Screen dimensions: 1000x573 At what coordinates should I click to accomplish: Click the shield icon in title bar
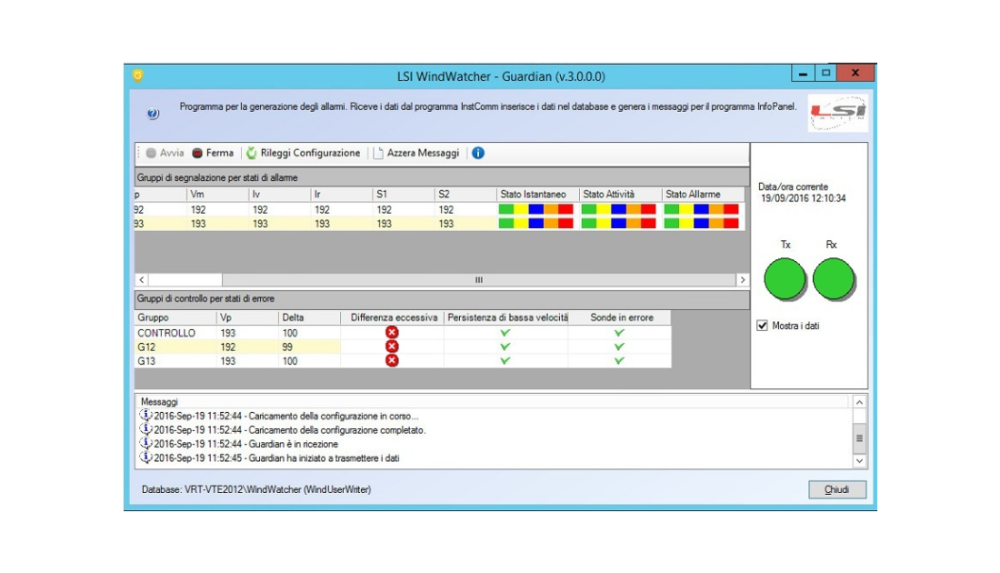pos(138,75)
